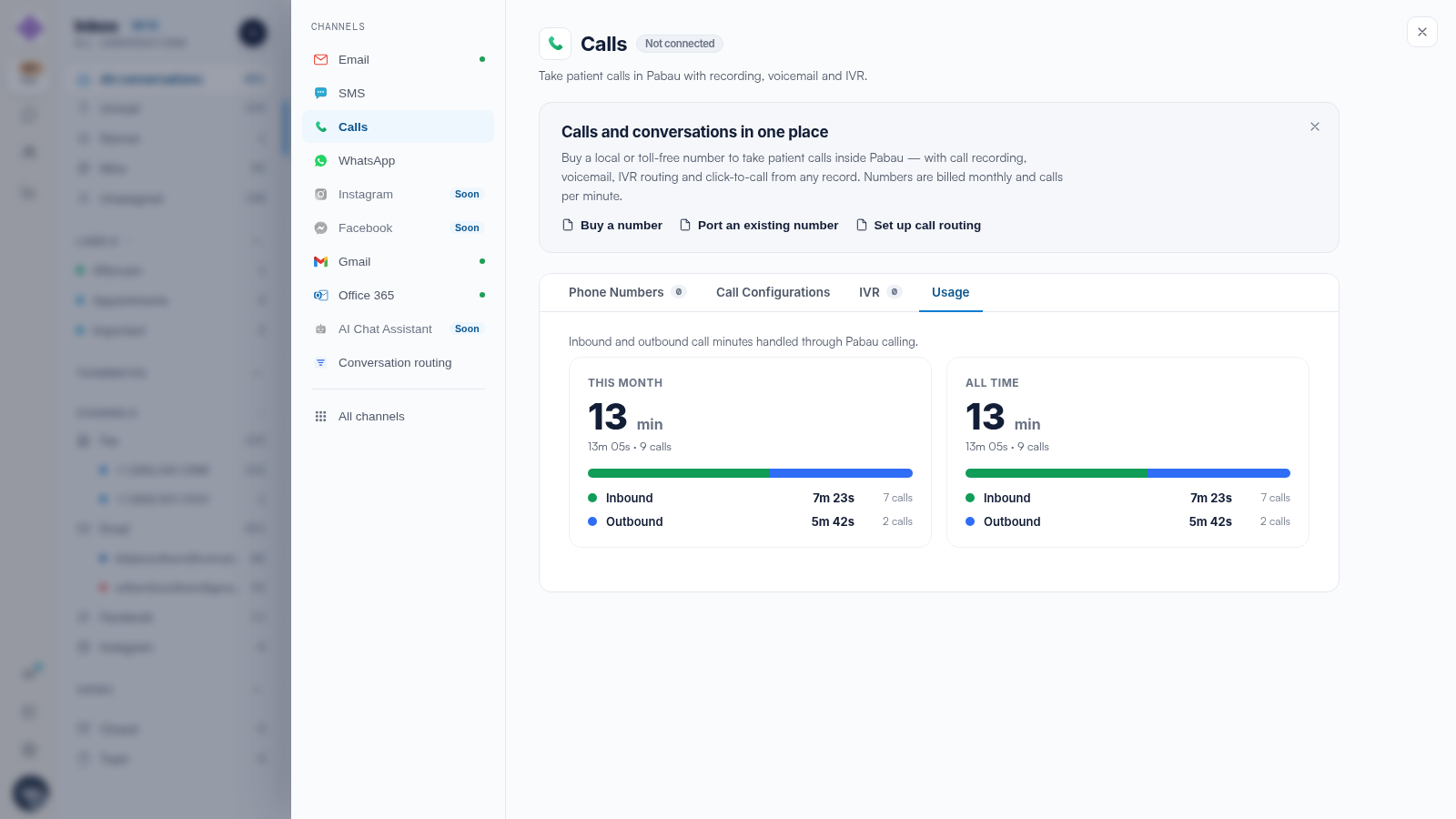Click the Soon badge next to Instagram
The image size is (1456, 819).
tap(467, 195)
